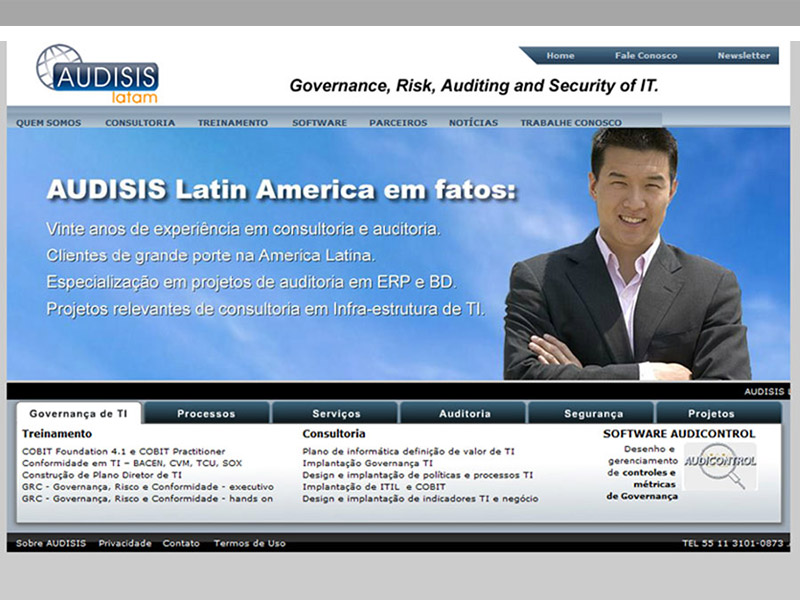Switch to the Auditoria tab

464,413
